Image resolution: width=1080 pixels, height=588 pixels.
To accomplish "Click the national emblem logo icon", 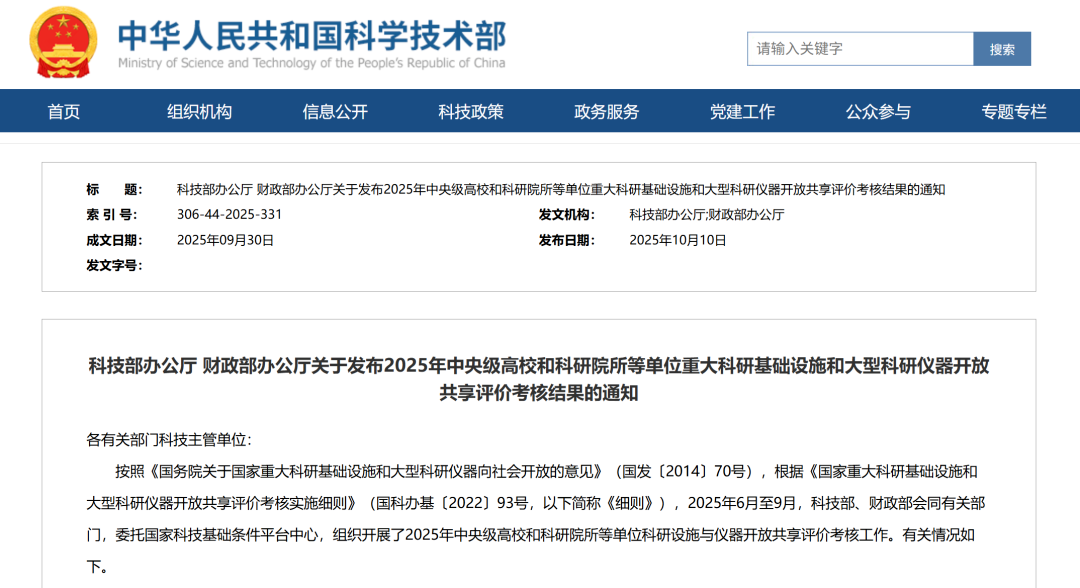I will point(64,43).
